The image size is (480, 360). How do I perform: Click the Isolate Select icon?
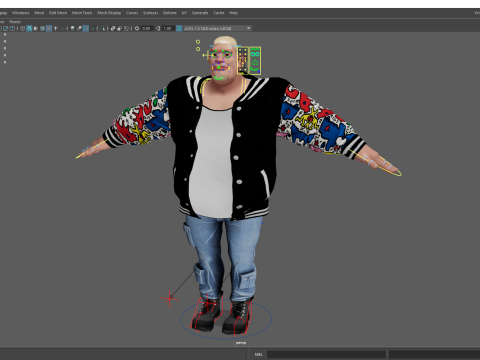pyautogui.click(x=102, y=28)
